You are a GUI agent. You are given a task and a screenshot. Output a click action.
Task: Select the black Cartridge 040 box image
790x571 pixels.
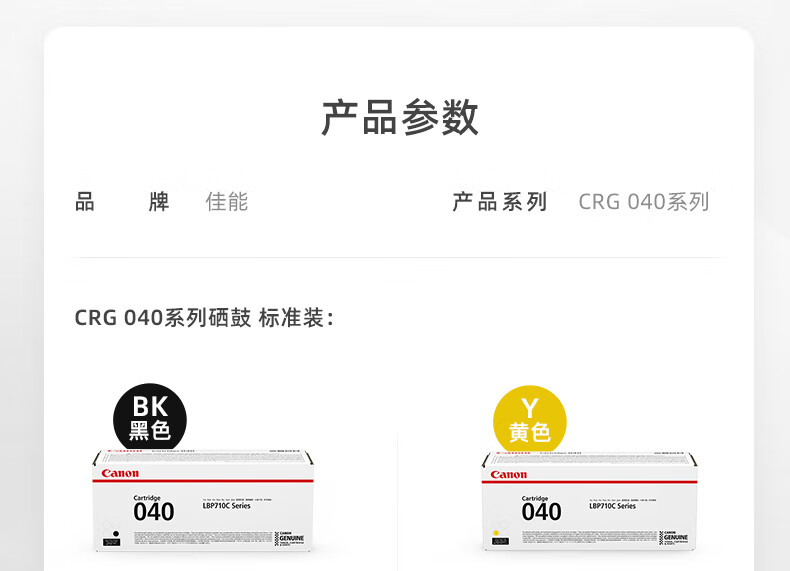203,500
